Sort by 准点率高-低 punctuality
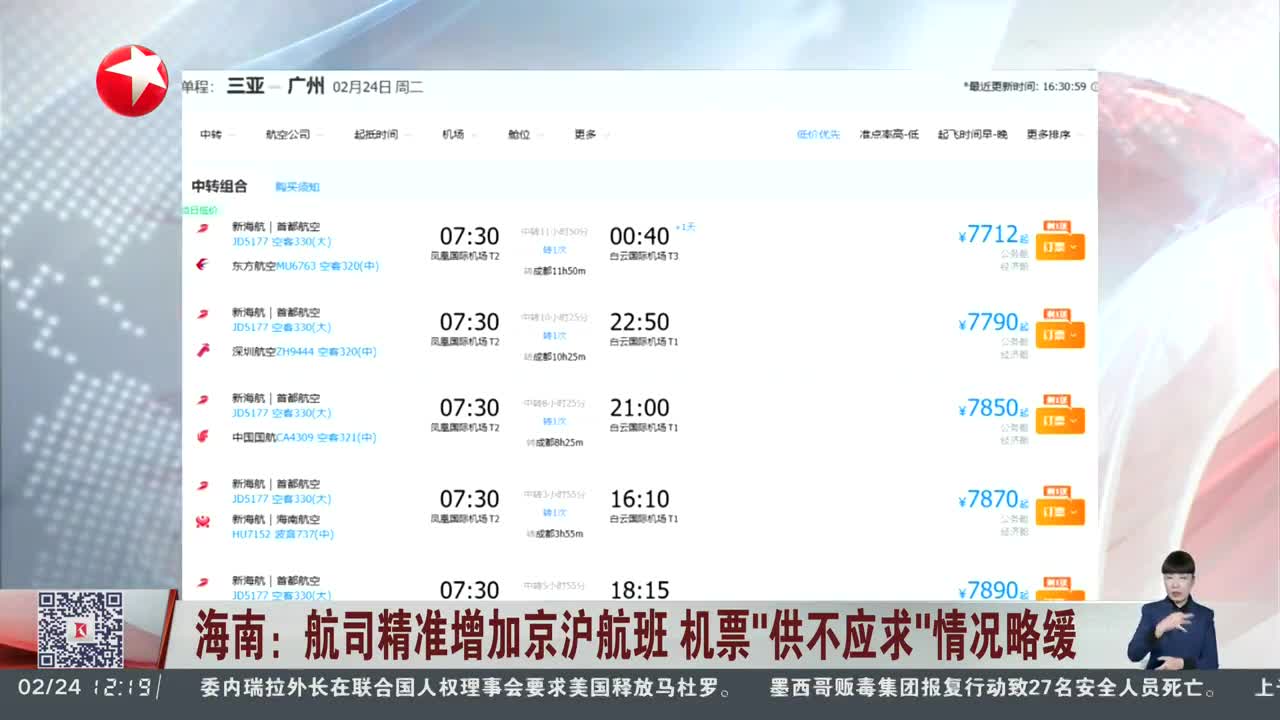This screenshot has height=720, width=1280. [x=888, y=135]
